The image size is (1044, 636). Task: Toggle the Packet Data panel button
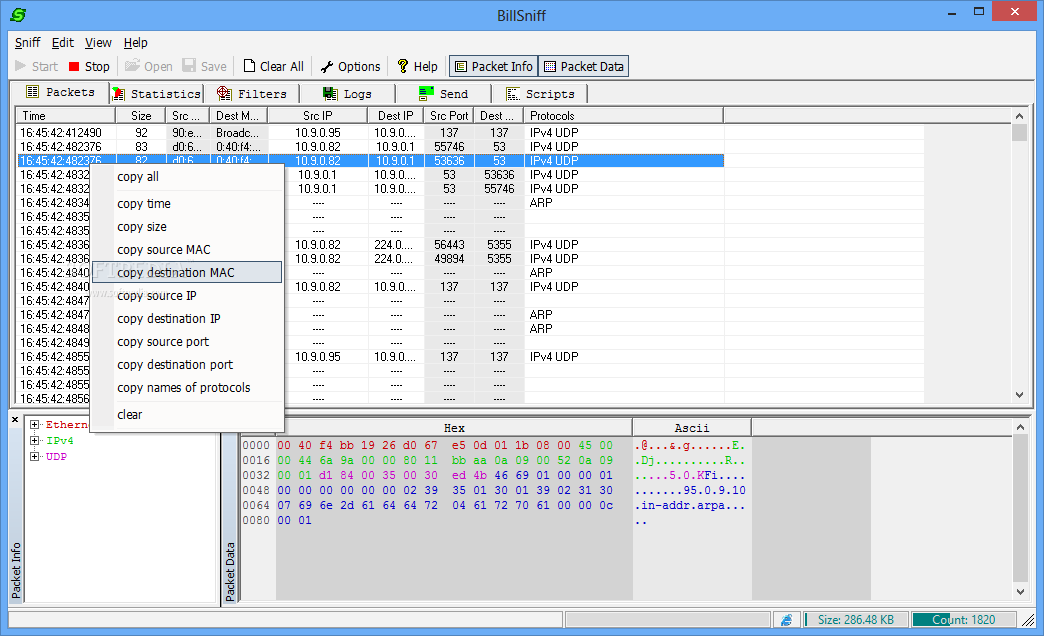pyautogui.click(x=584, y=67)
